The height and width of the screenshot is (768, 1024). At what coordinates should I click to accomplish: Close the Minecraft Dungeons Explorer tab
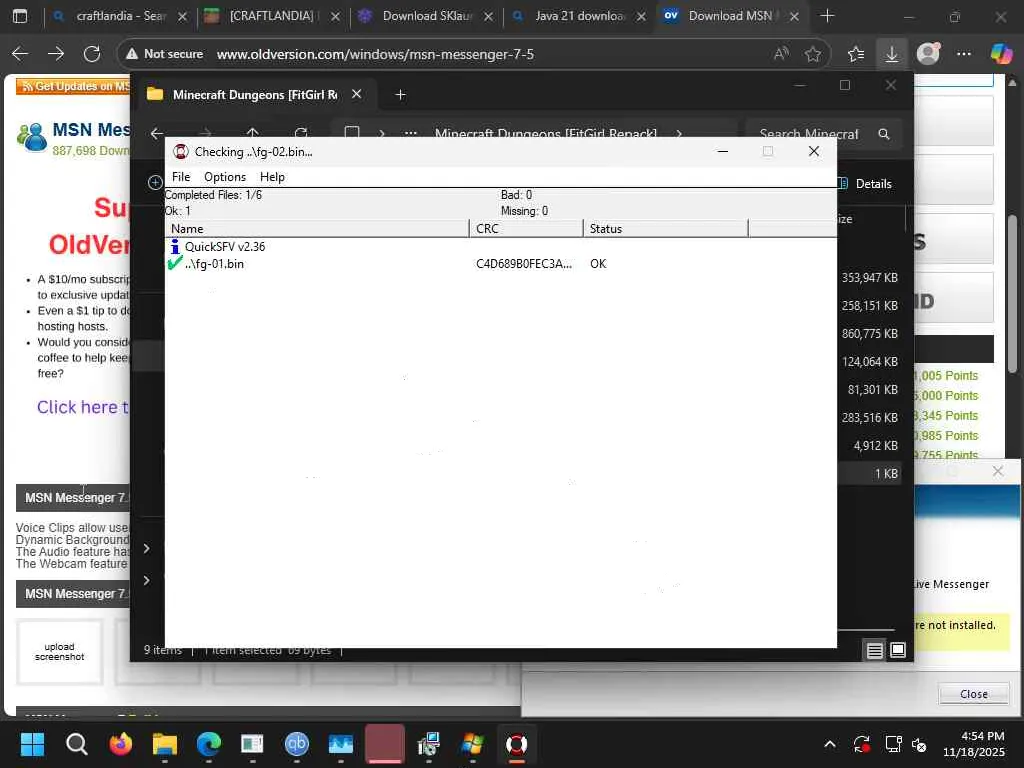357,94
